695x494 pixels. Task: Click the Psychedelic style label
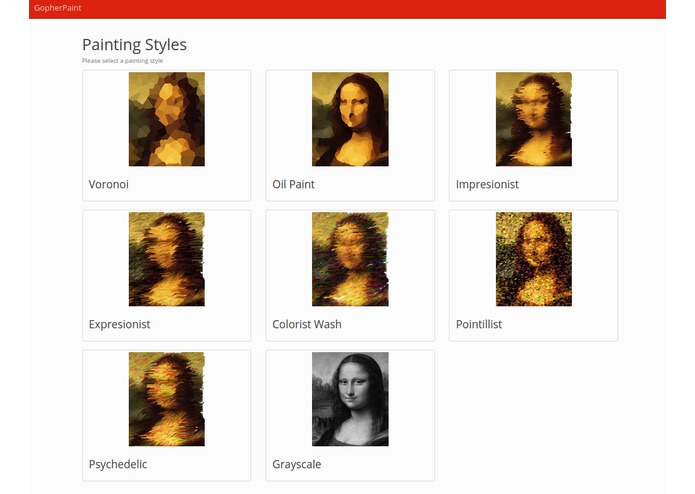(x=118, y=464)
